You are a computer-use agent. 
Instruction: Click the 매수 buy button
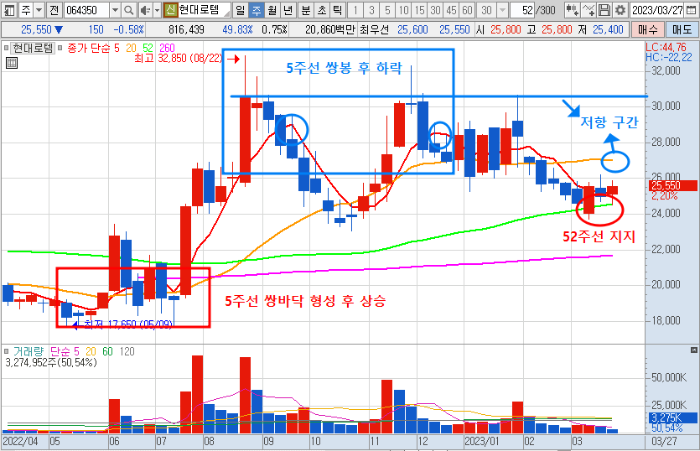pos(648,30)
